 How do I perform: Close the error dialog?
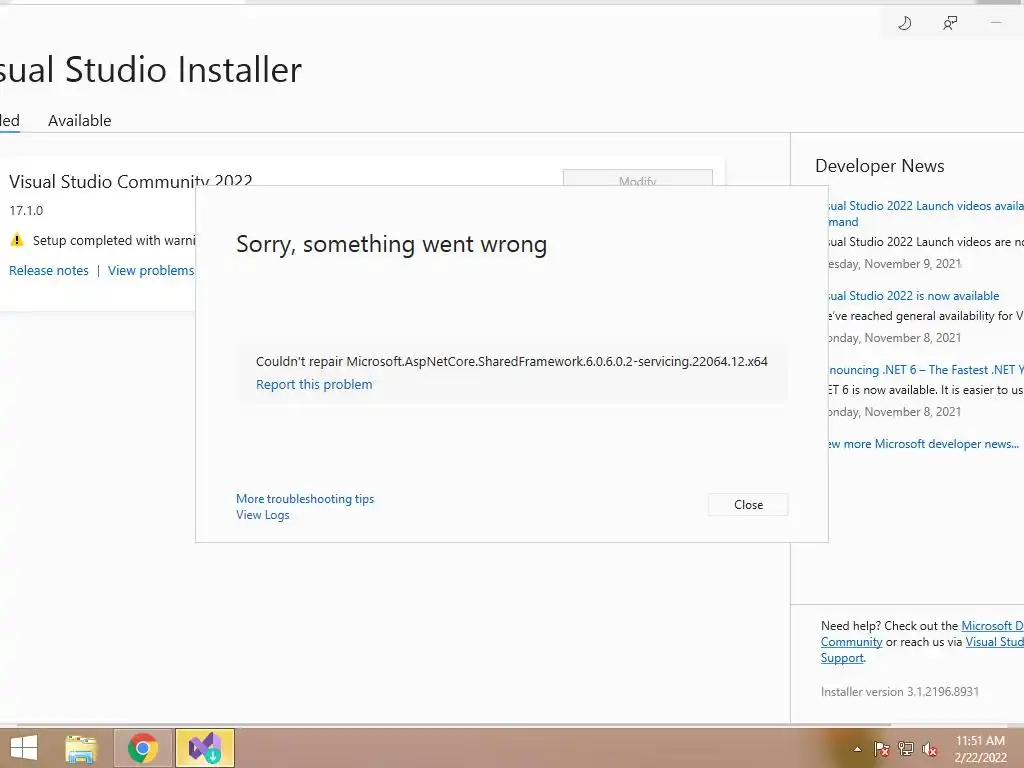pos(748,505)
